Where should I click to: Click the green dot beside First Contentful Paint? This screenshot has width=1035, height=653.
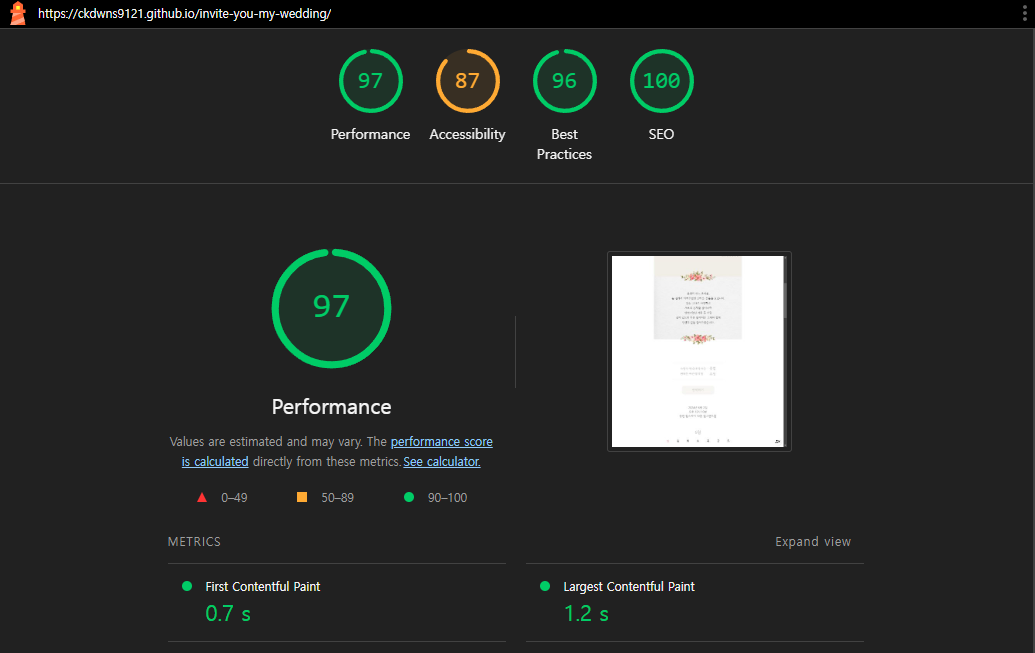click(x=187, y=586)
